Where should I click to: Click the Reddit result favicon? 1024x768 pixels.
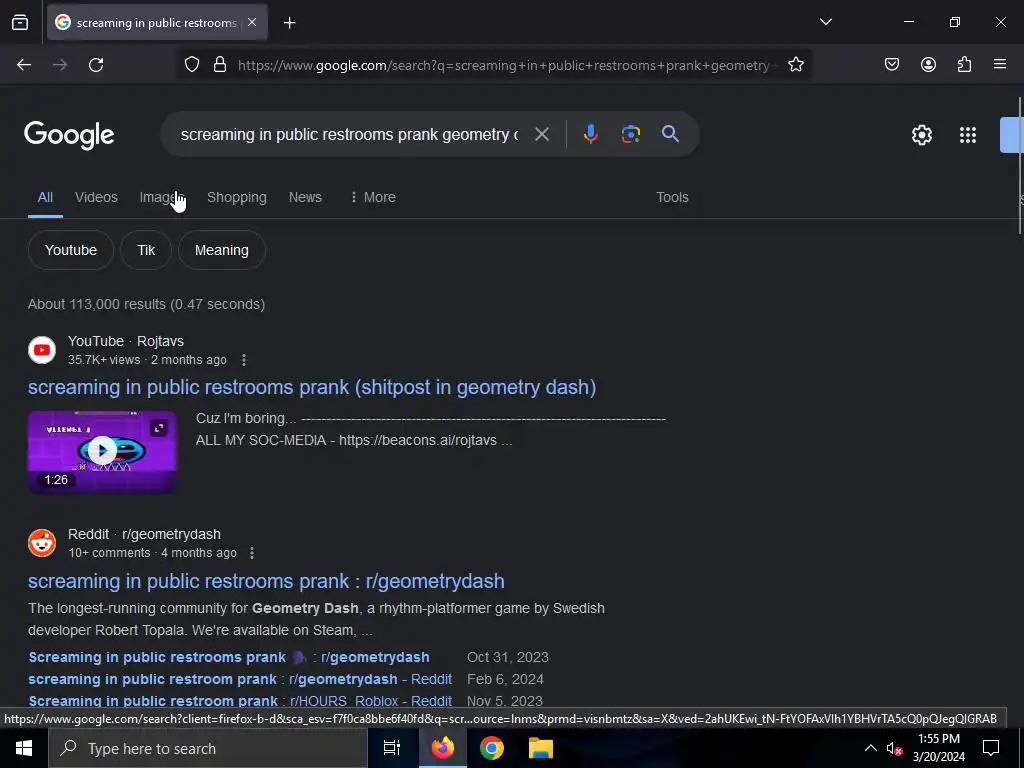pyautogui.click(x=42, y=543)
